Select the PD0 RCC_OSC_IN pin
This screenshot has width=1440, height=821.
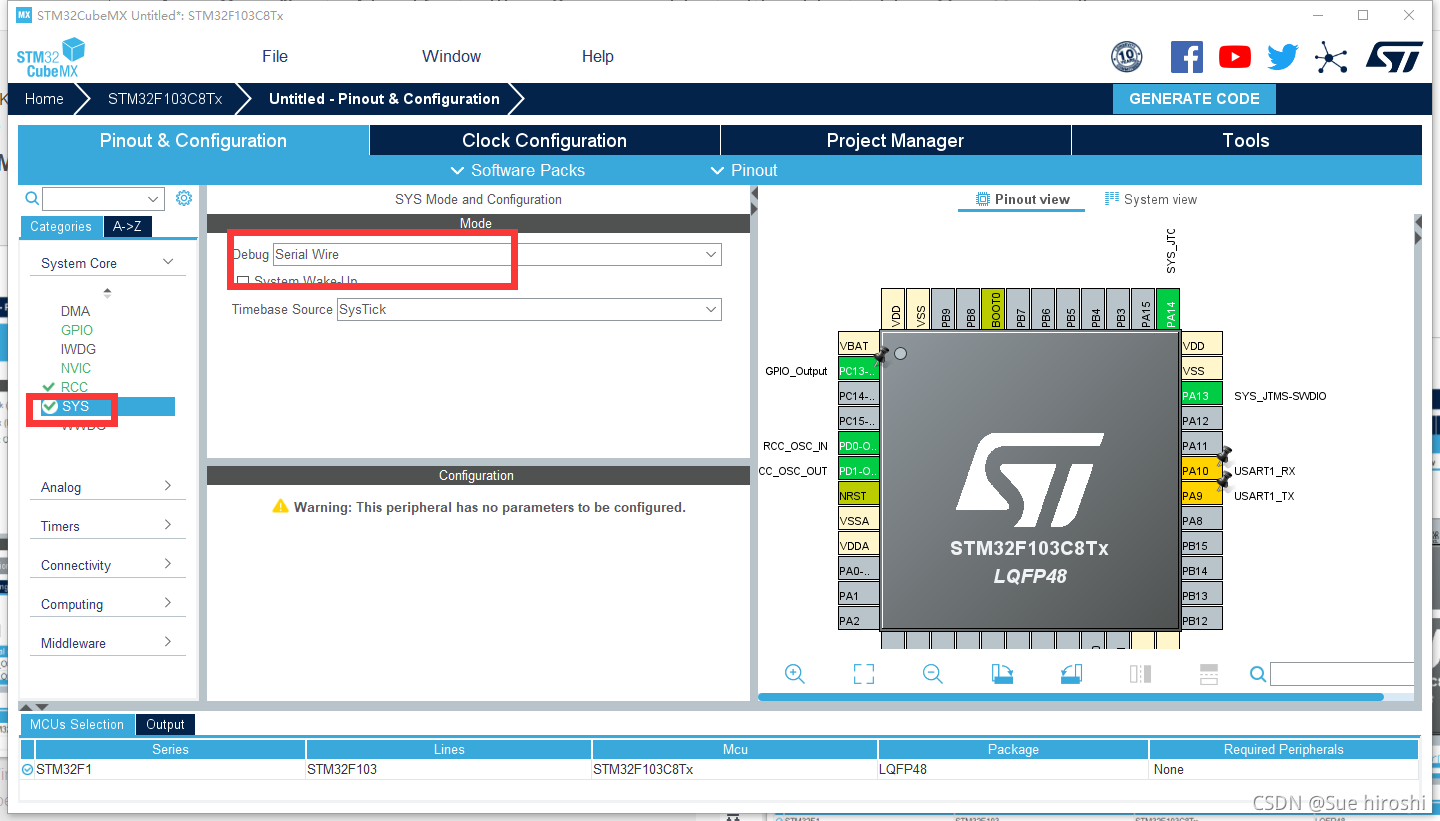click(859, 445)
